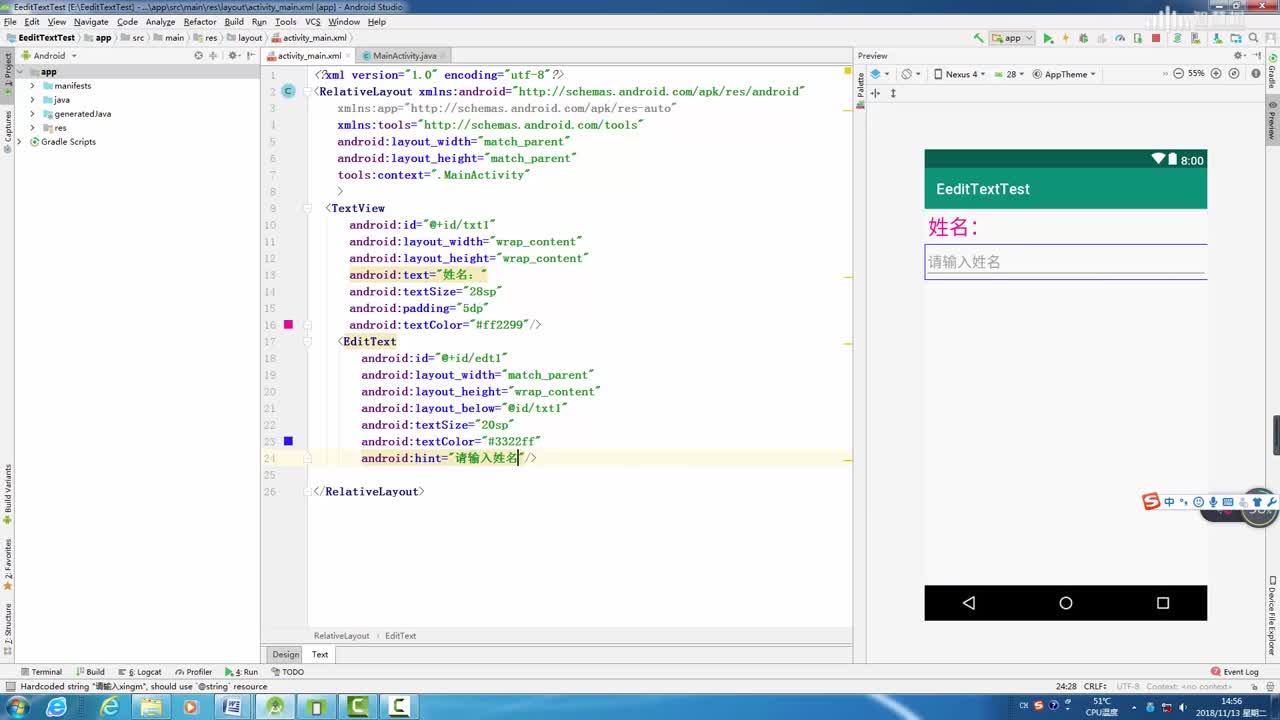Switch to MainActivity.java tab
Viewport: 1280px width, 720px height.
click(404, 56)
